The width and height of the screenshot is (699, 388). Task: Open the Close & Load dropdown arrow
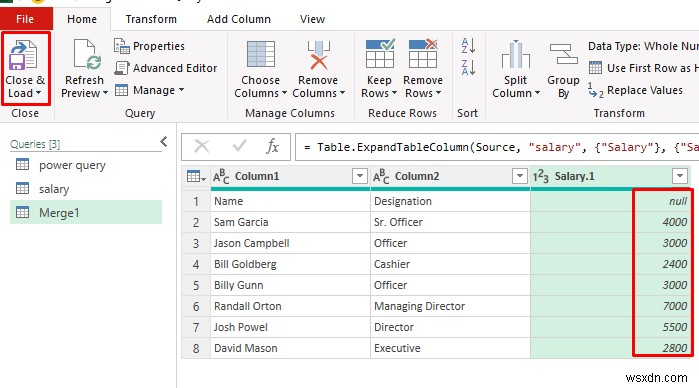coord(38,93)
